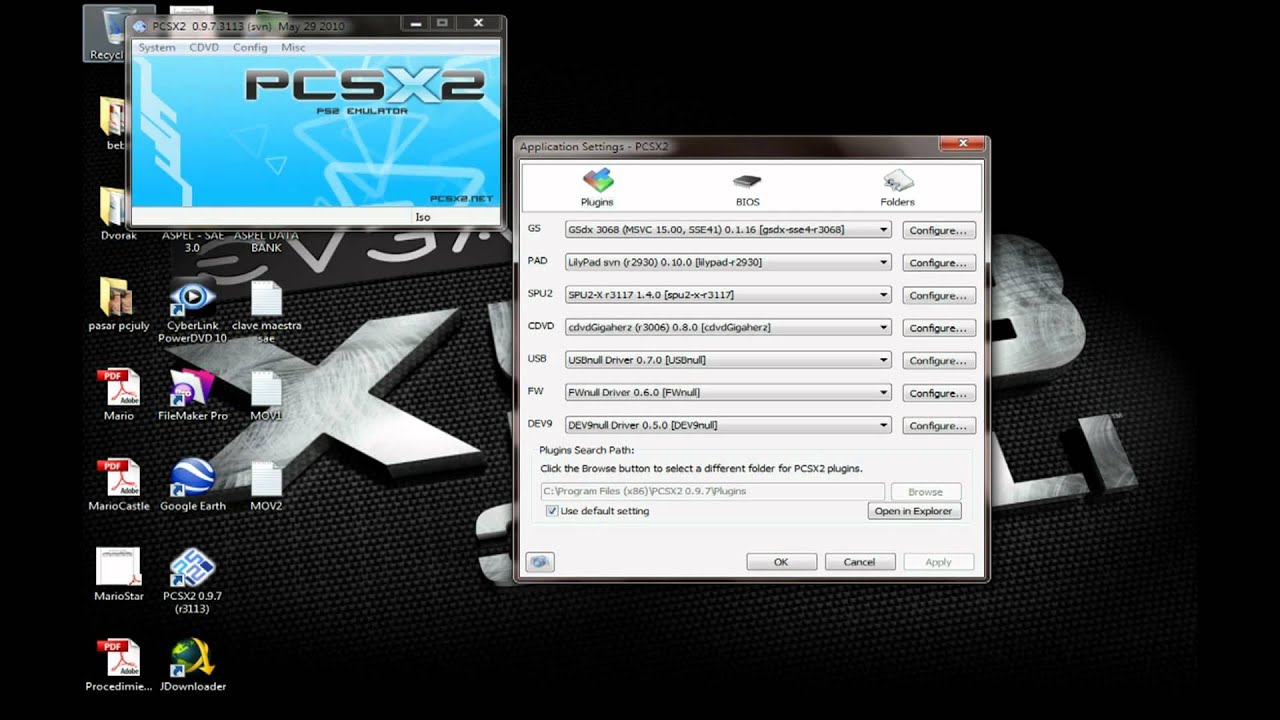Open the MarioStar file icon
1280x720 pixels.
(x=119, y=575)
